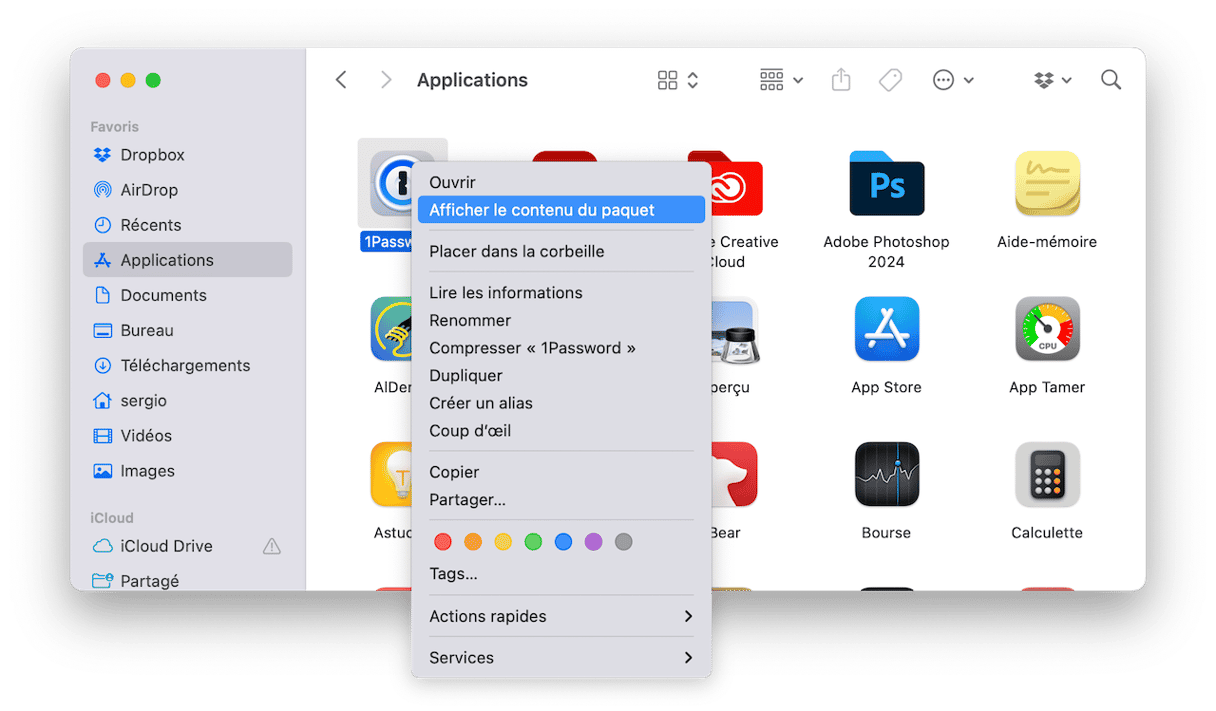Click the back navigation arrow

pyautogui.click(x=341, y=80)
